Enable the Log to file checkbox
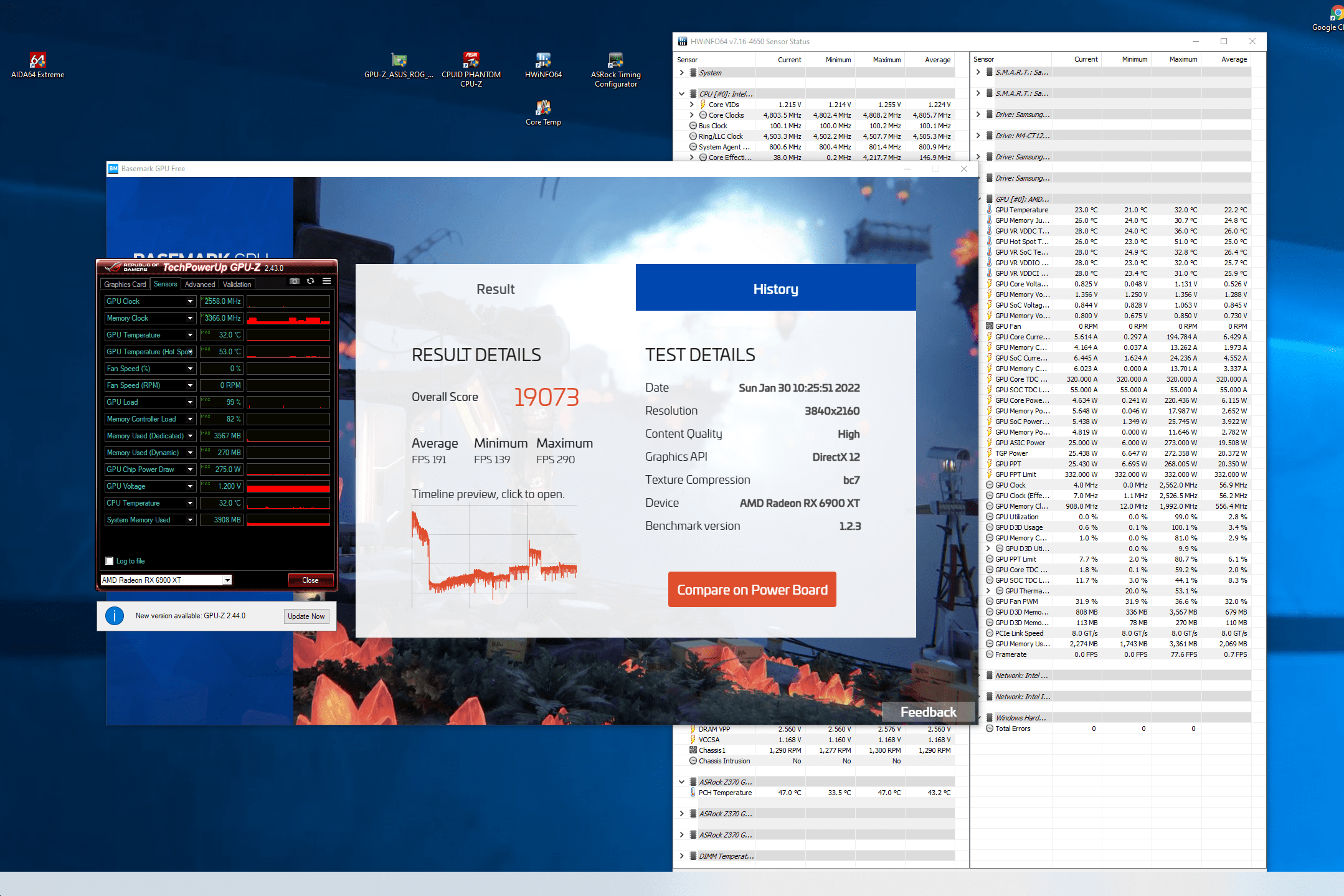Viewport: 1344px width, 896px height. [x=110, y=561]
